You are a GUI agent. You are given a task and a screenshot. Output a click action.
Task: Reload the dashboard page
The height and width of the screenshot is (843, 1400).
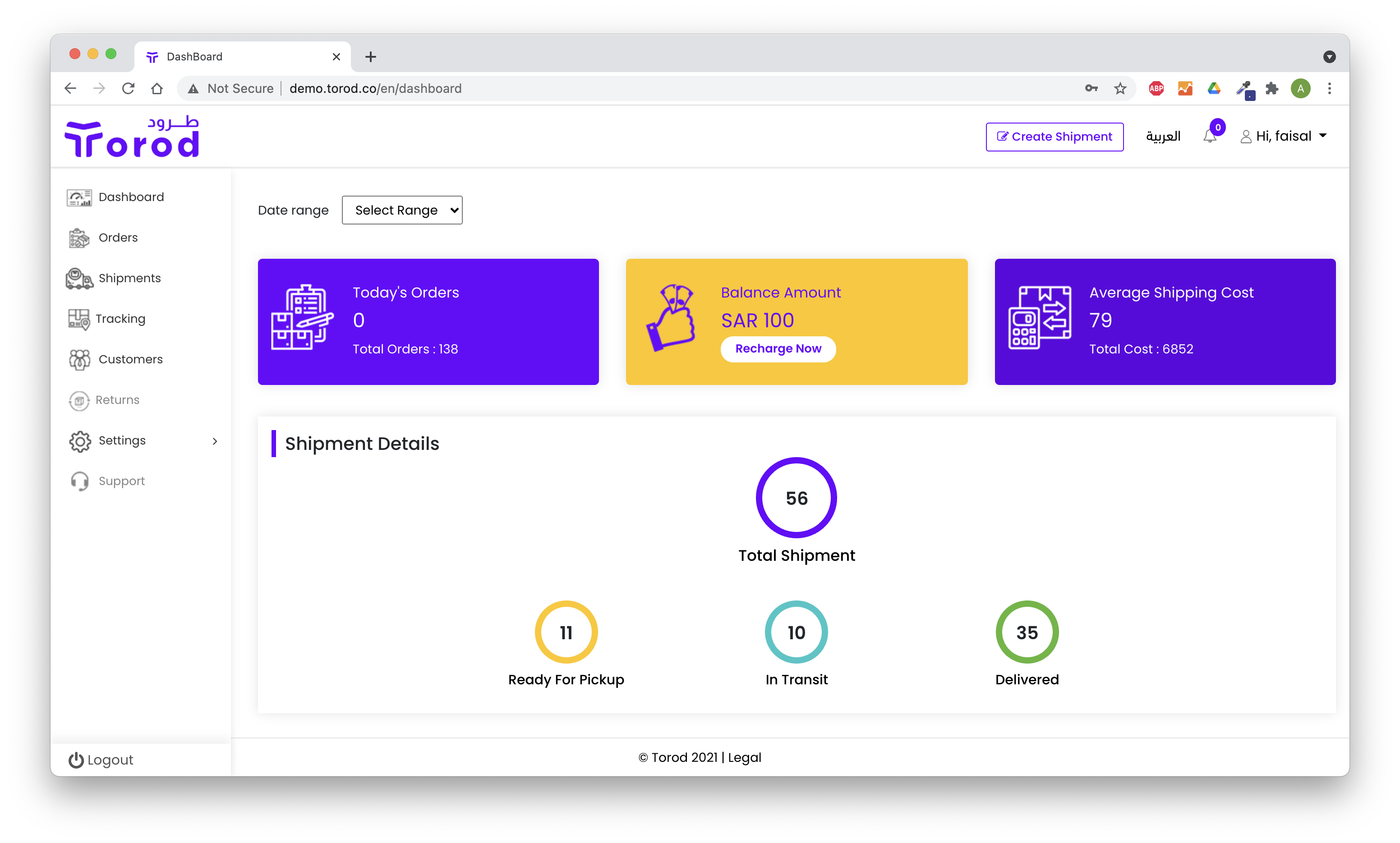click(129, 89)
